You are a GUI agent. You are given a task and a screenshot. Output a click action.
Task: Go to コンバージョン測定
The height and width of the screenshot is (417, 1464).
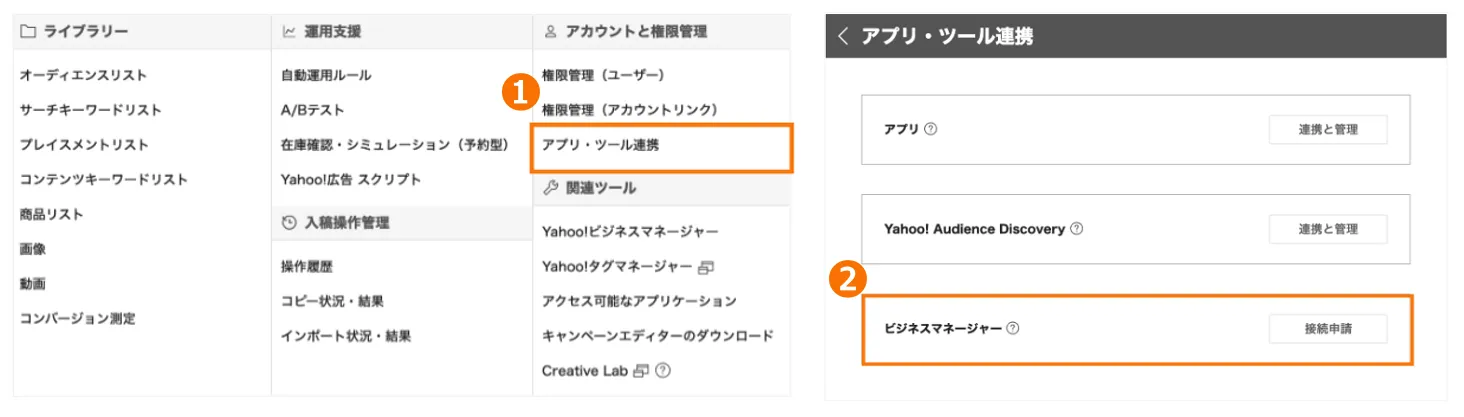coord(77,319)
